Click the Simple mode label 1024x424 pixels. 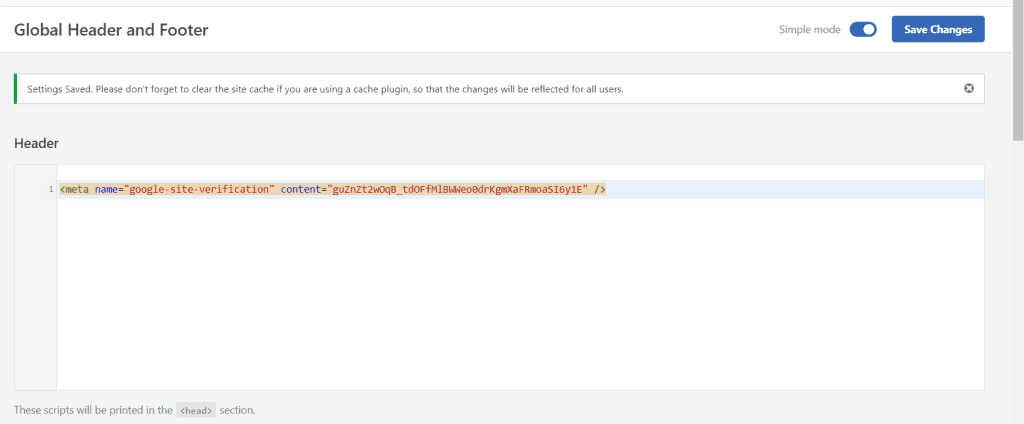809,30
